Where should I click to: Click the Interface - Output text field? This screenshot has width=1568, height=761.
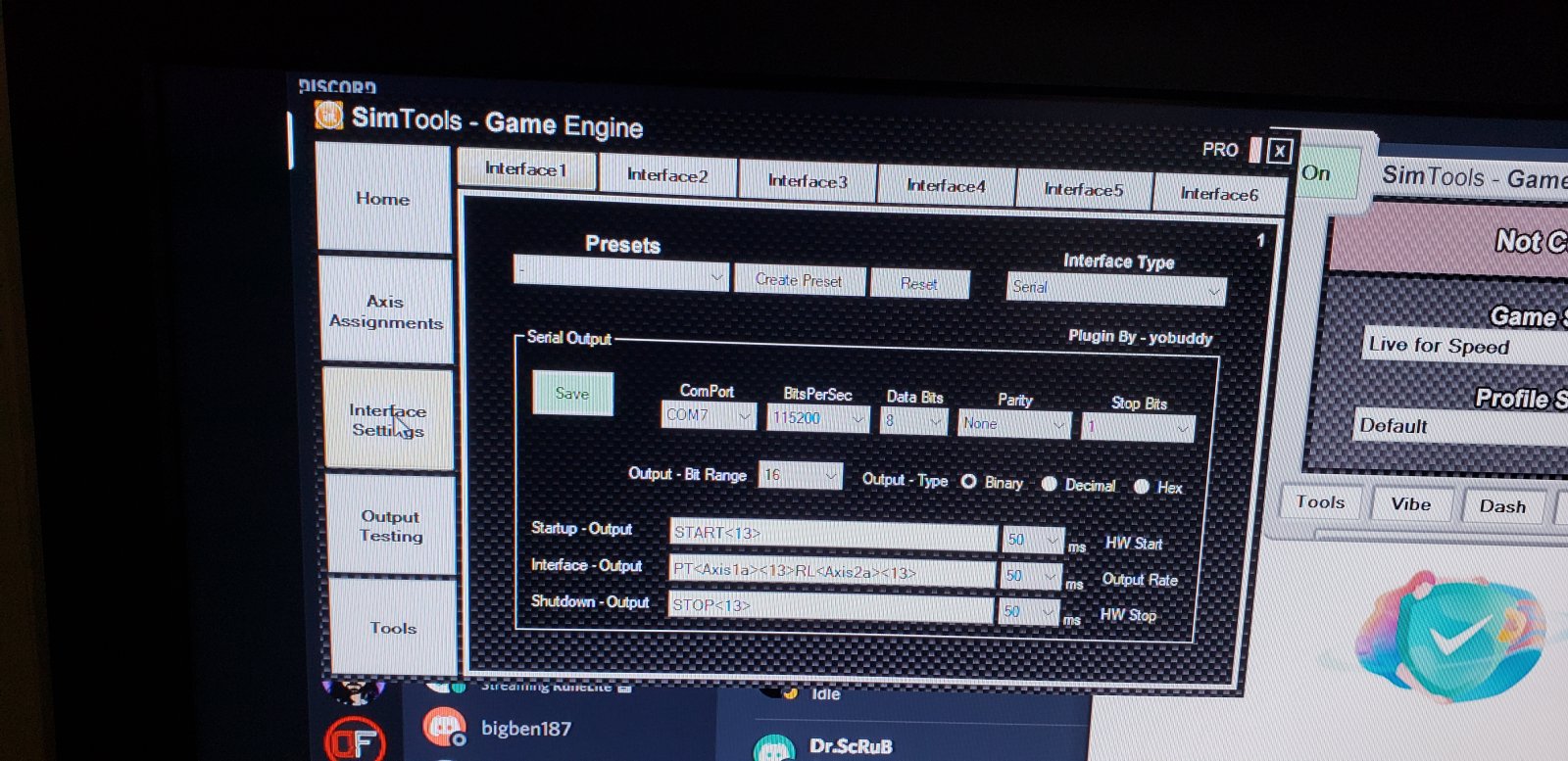[x=832, y=571]
